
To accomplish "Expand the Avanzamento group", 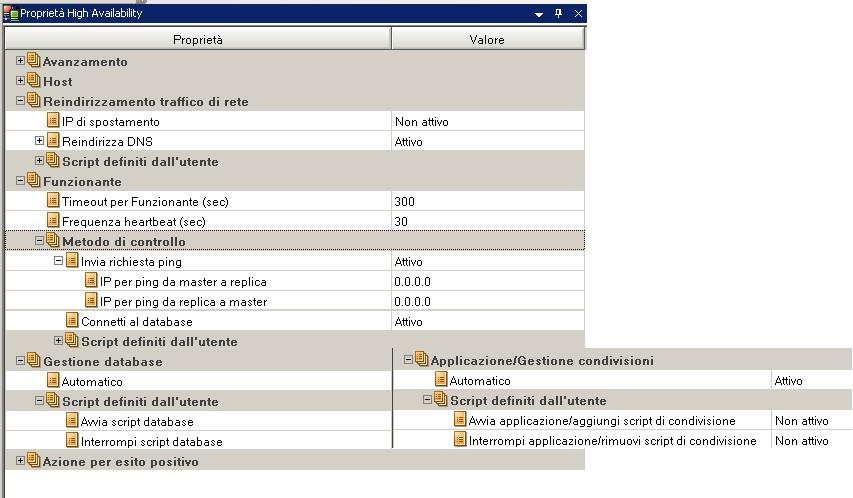I will (x=20, y=60).
